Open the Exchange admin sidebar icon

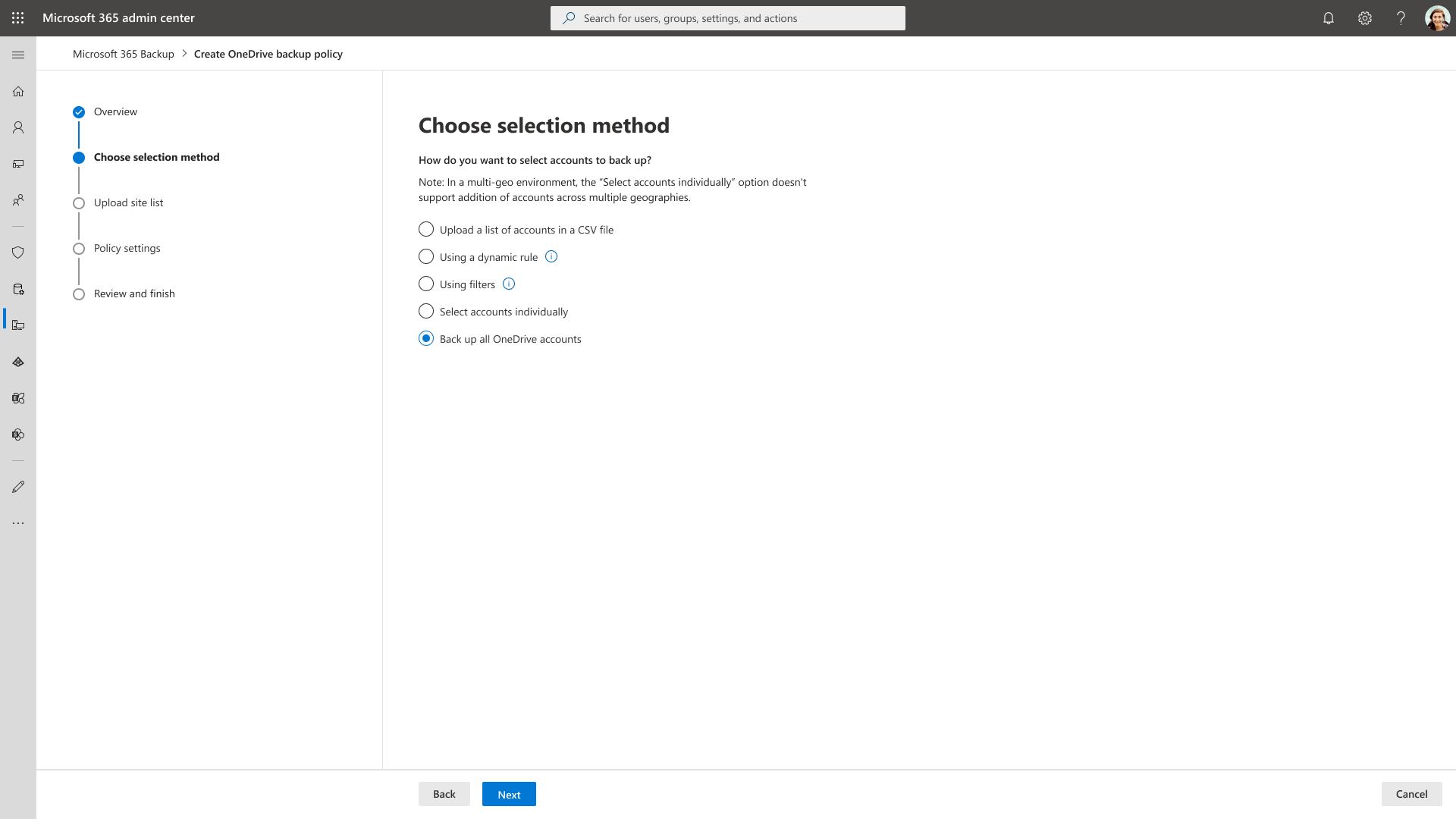[18, 398]
